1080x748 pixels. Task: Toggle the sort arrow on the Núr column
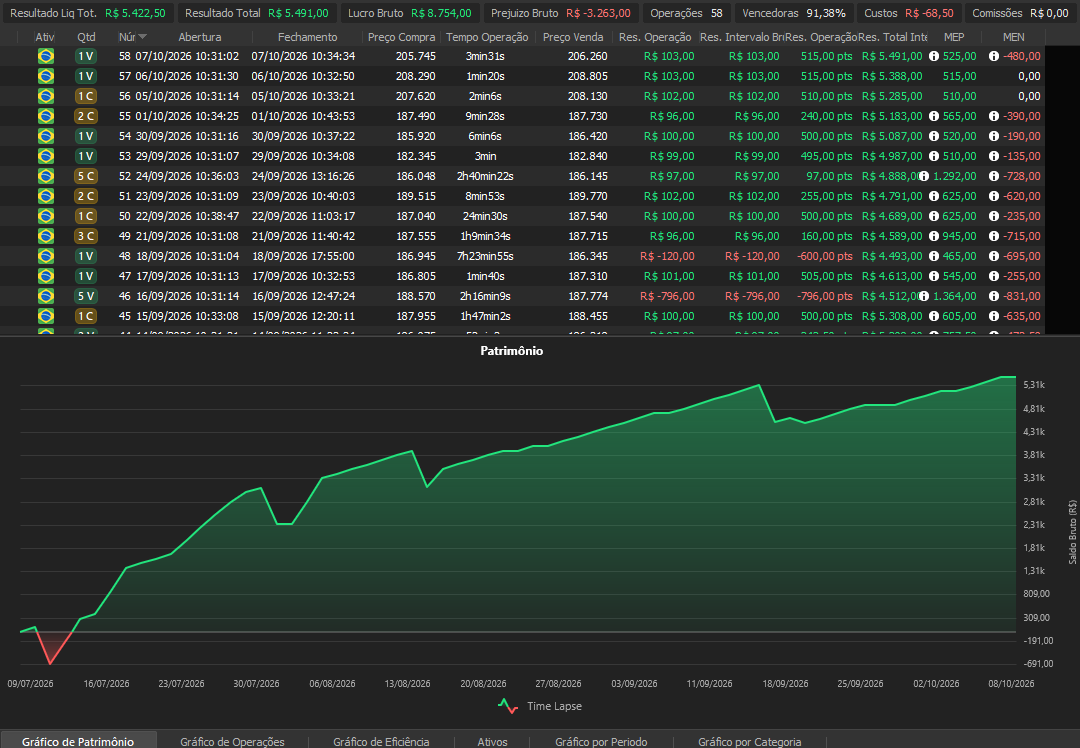click(143, 37)
